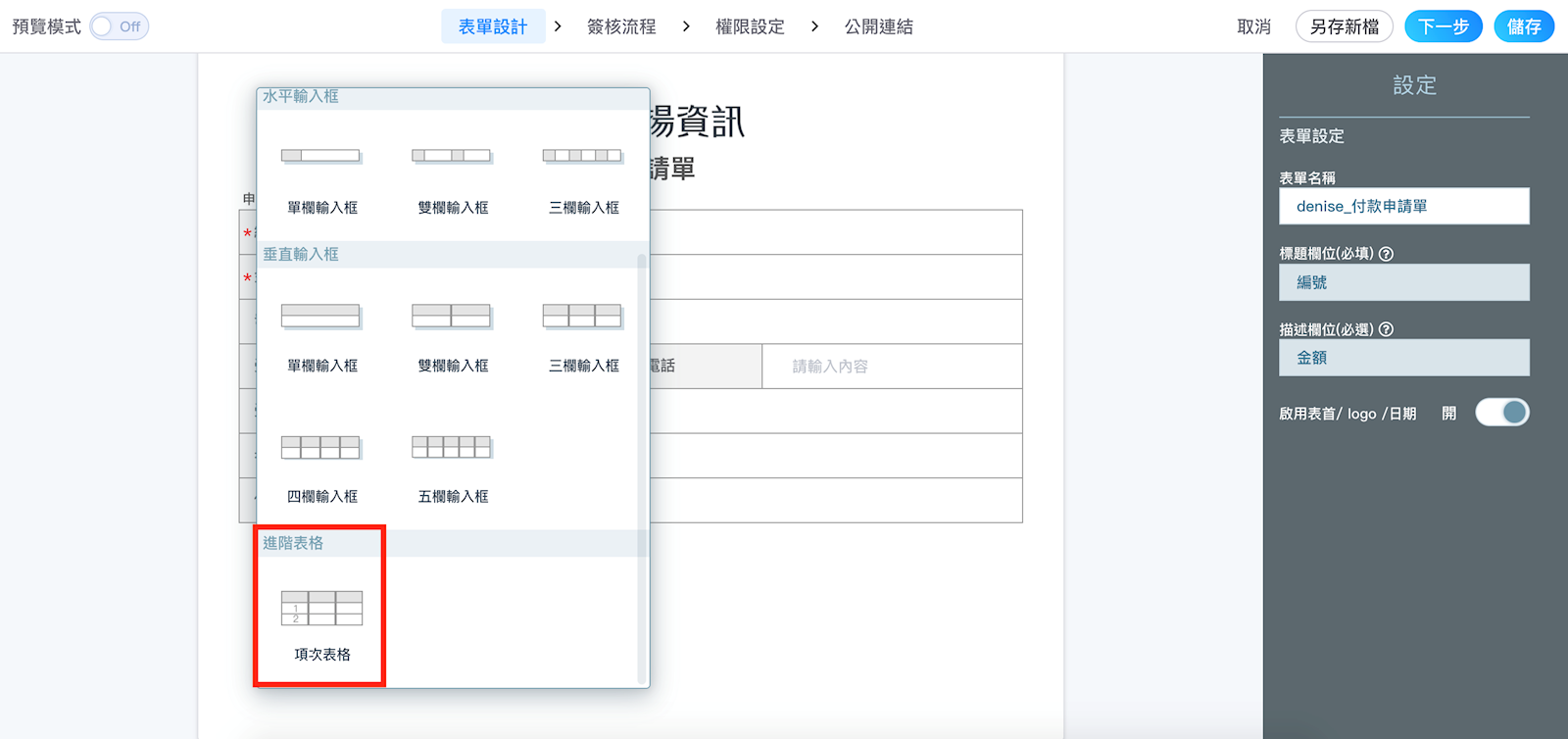
Task: Go to the 權限設定 step
Action: (x=750, y=26)
